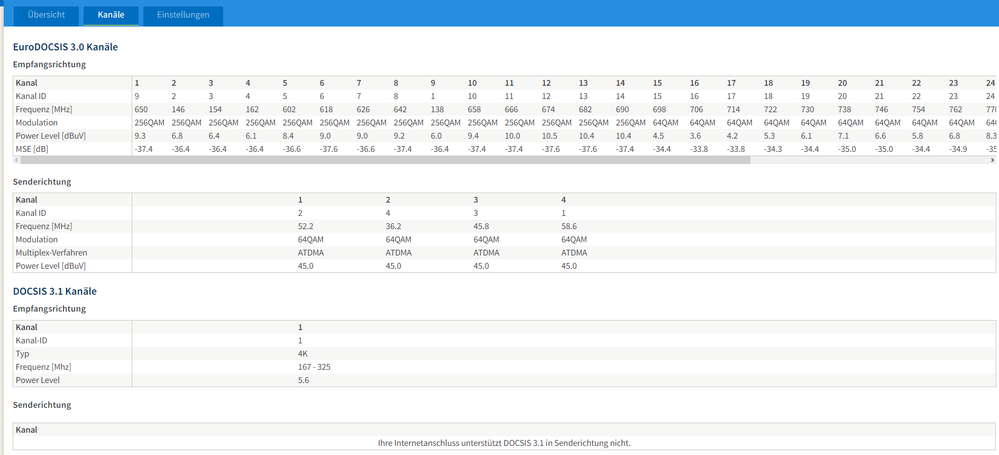Select the MSE [dB] row label

point(33,149)
